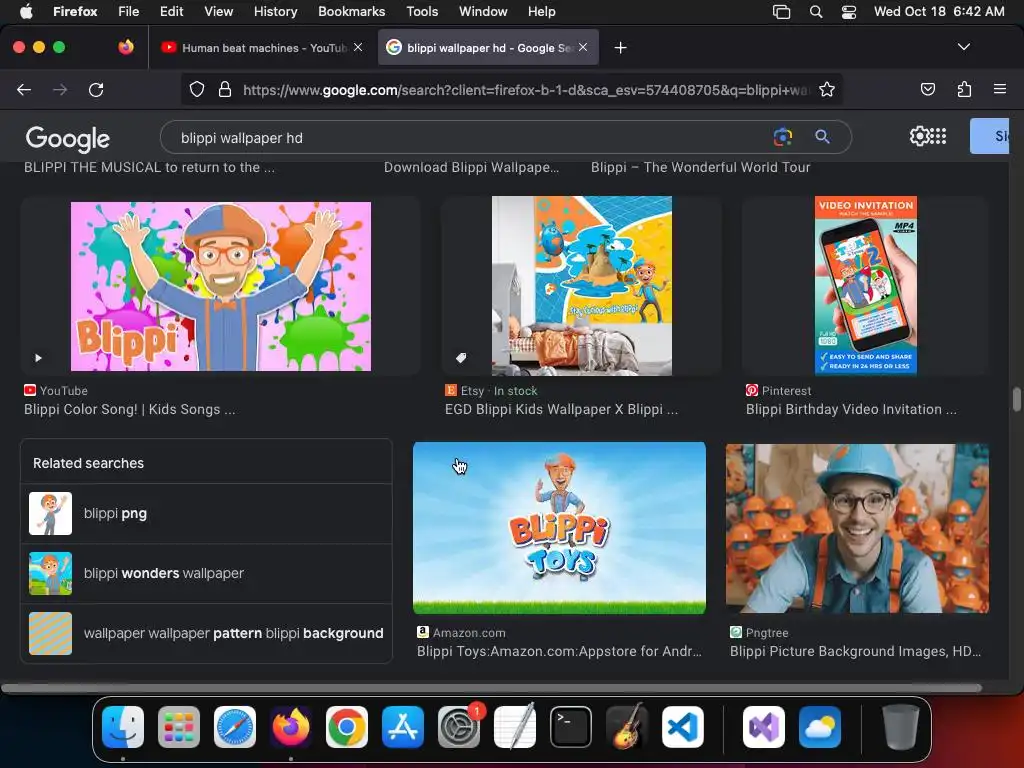Open the Pocket save icon
The width and height of the screenshot is (1024, 768).
coord(927,89)
